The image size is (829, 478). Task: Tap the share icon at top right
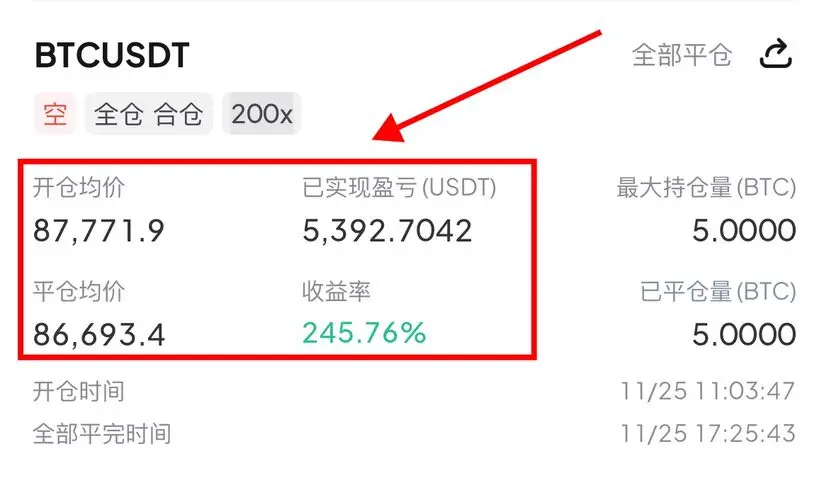pyautogui.click(x=776, y=53)
